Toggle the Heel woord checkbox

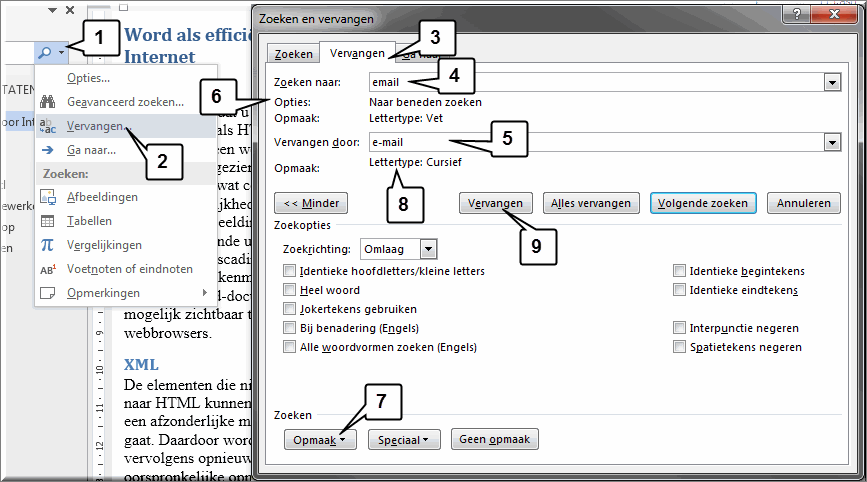[289, 290]
